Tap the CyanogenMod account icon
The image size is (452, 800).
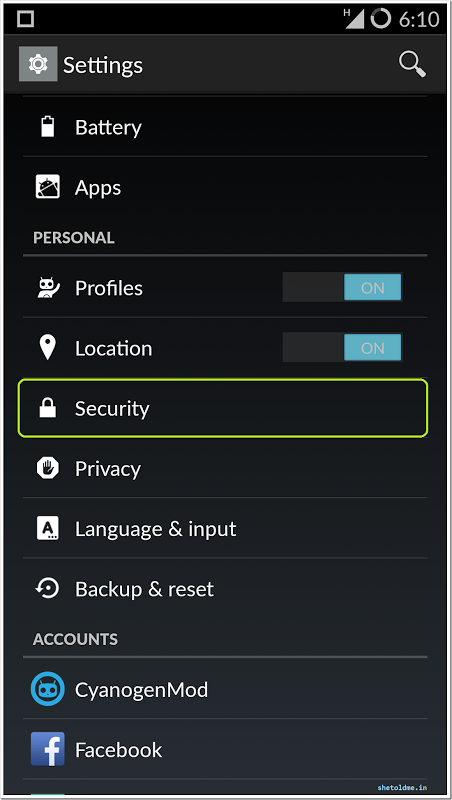(x=47, y=689)
